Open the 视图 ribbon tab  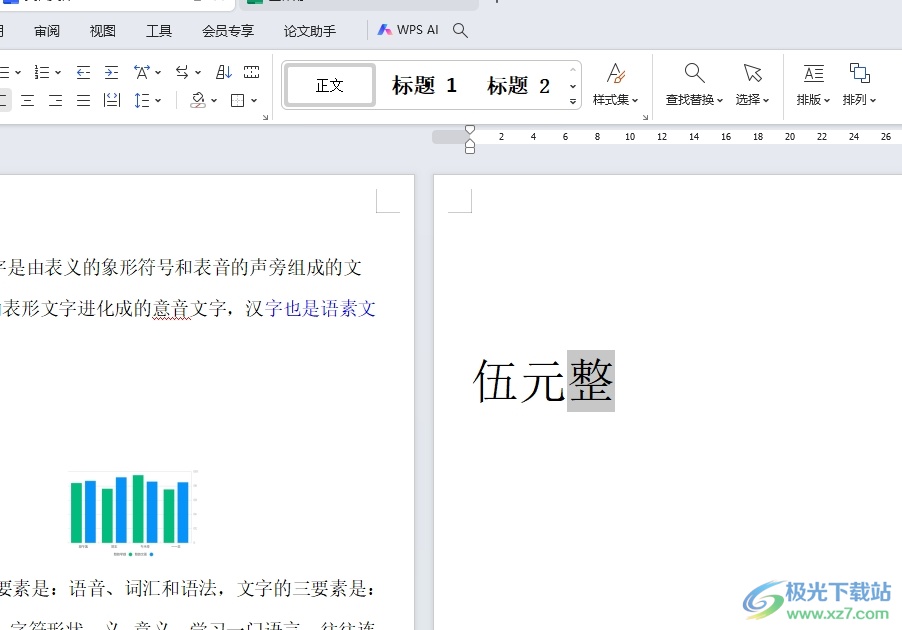pos(103,31)
